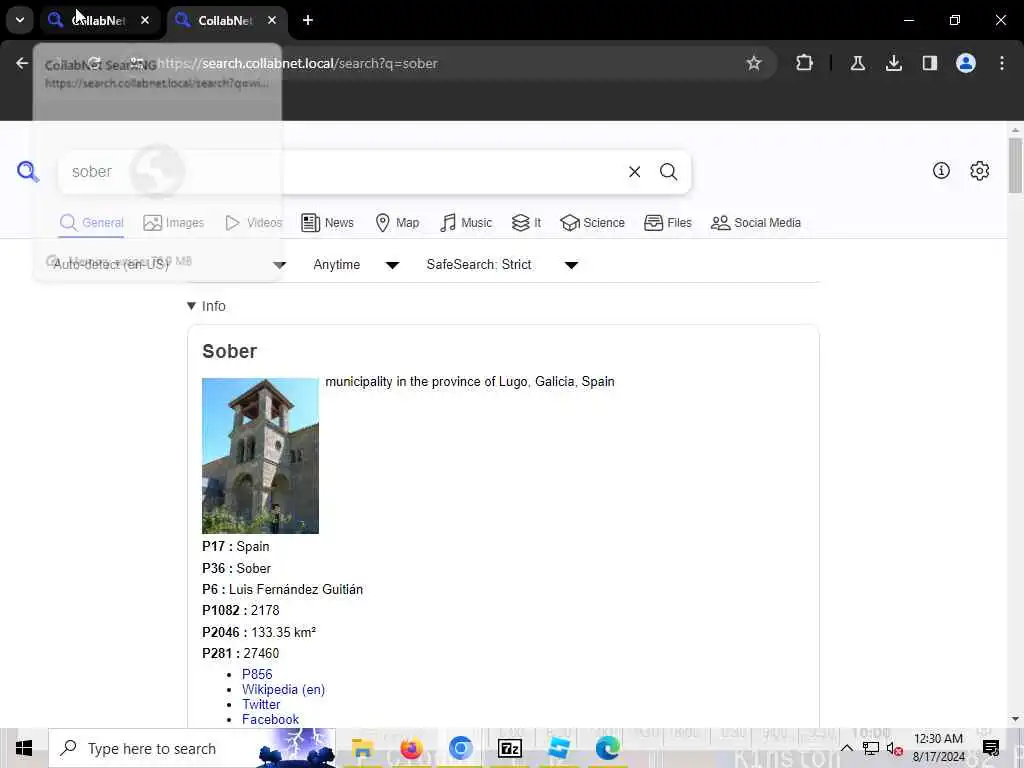The width and height of the screenshot is (1024, 768).
Task: Click the P2046 : 133.35 km² value
Action: pyautogui.click(x=283, y=632)
